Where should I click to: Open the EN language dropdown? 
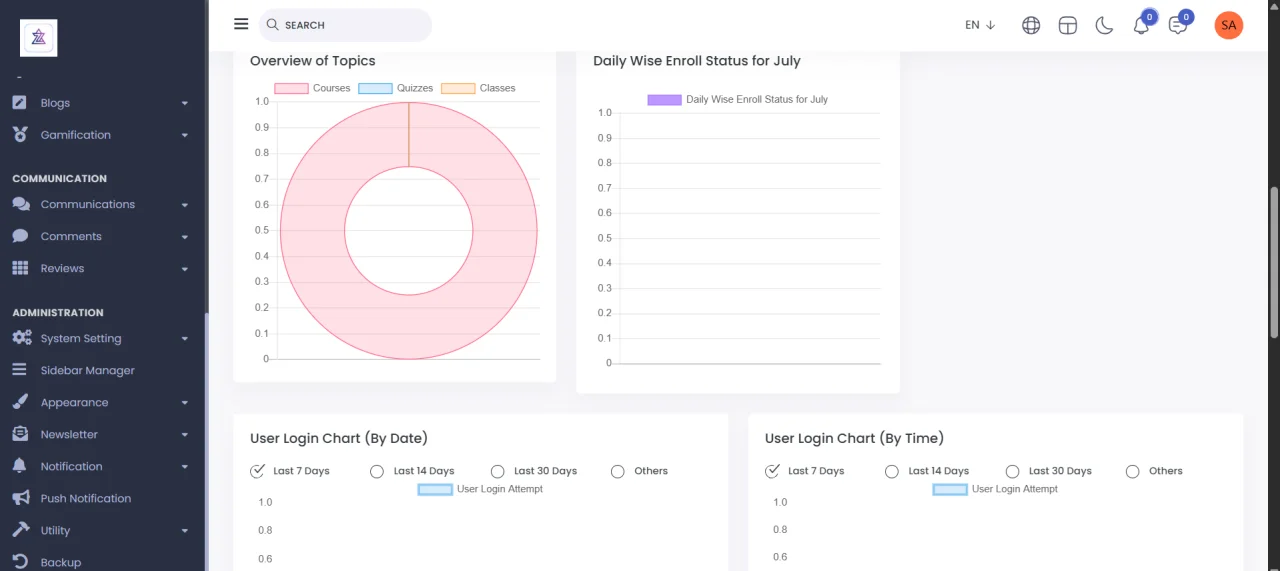(980, 25)
